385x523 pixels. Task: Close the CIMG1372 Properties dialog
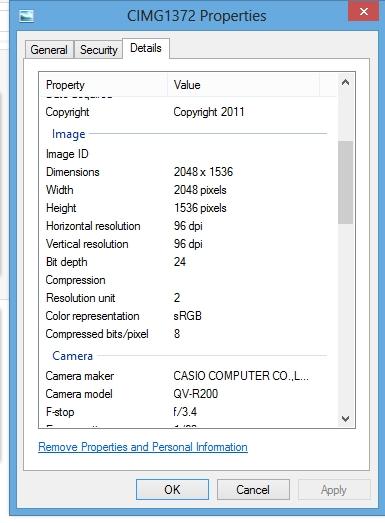click(x=364, y=11)
